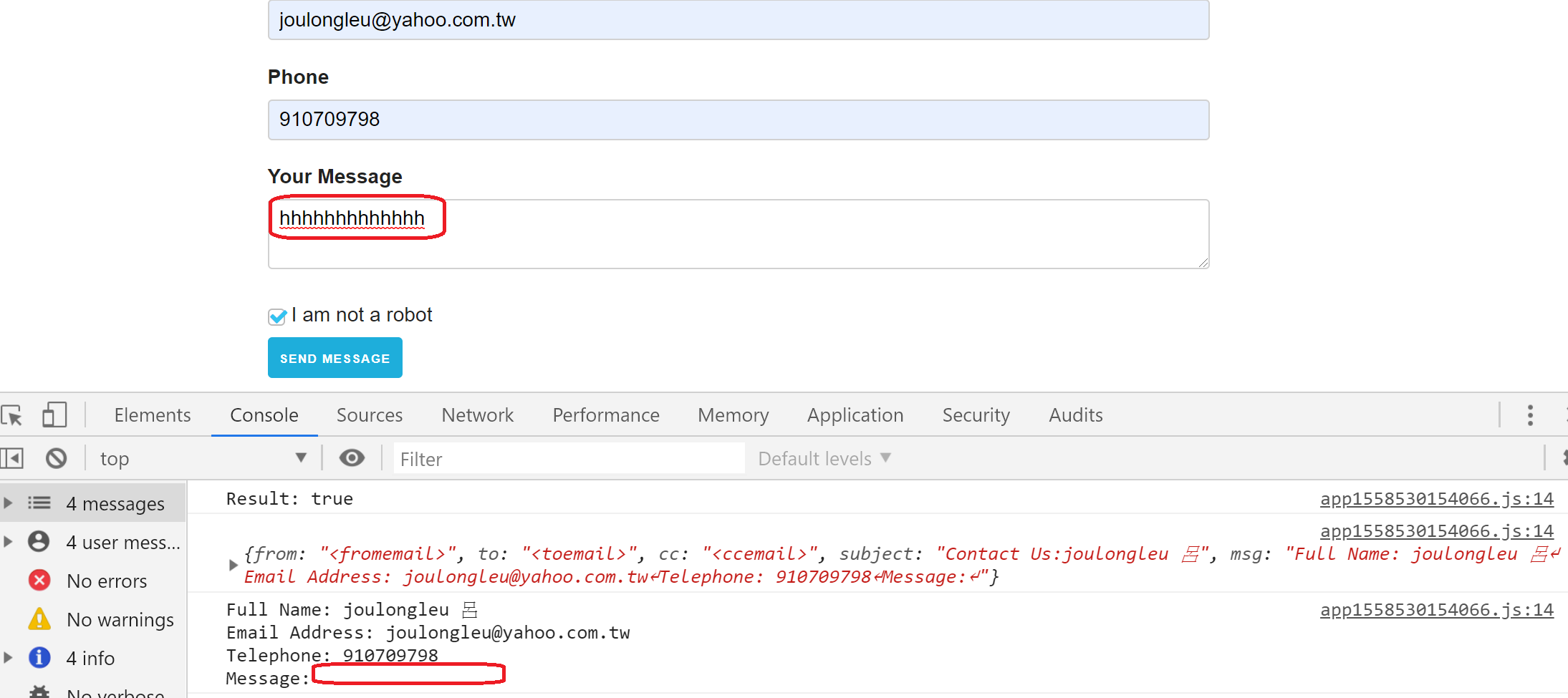The height and width of the screenshot is (698, 1568).
Task: Expand the 4 messages group
Action: pos(8,503)
